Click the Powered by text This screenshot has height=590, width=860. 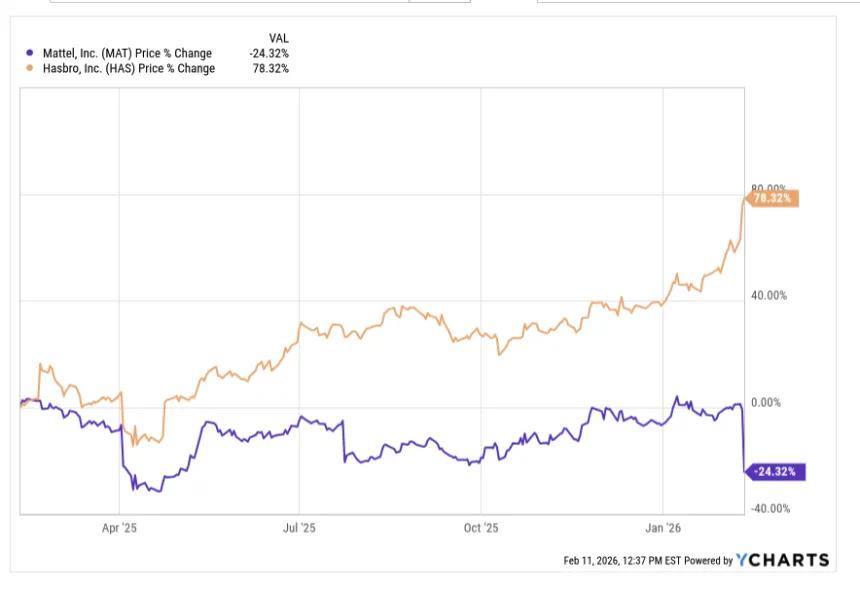coord(709,560)
